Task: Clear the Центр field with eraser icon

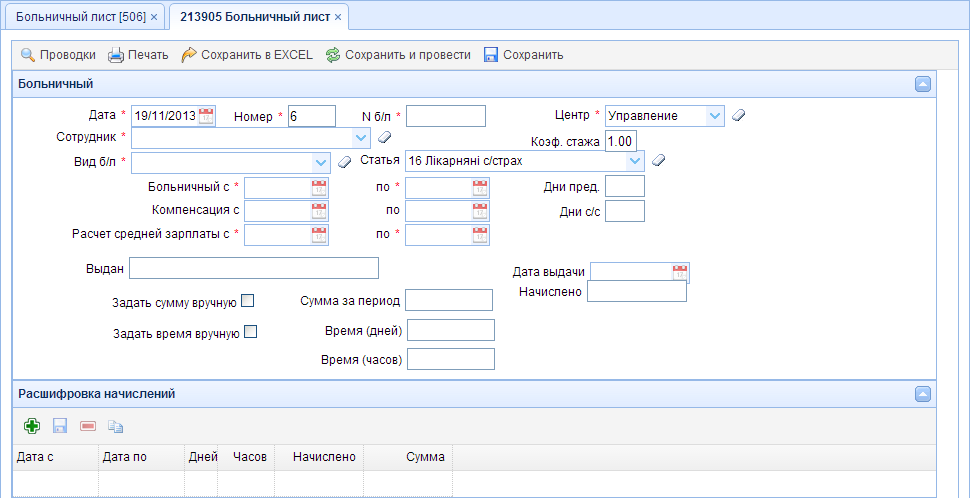Action: 738,115
